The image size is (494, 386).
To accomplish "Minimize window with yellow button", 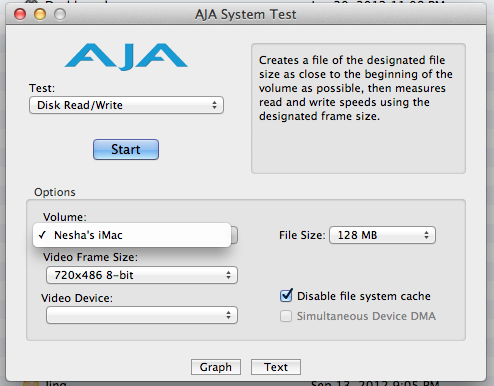I will [x=40, y=14].
